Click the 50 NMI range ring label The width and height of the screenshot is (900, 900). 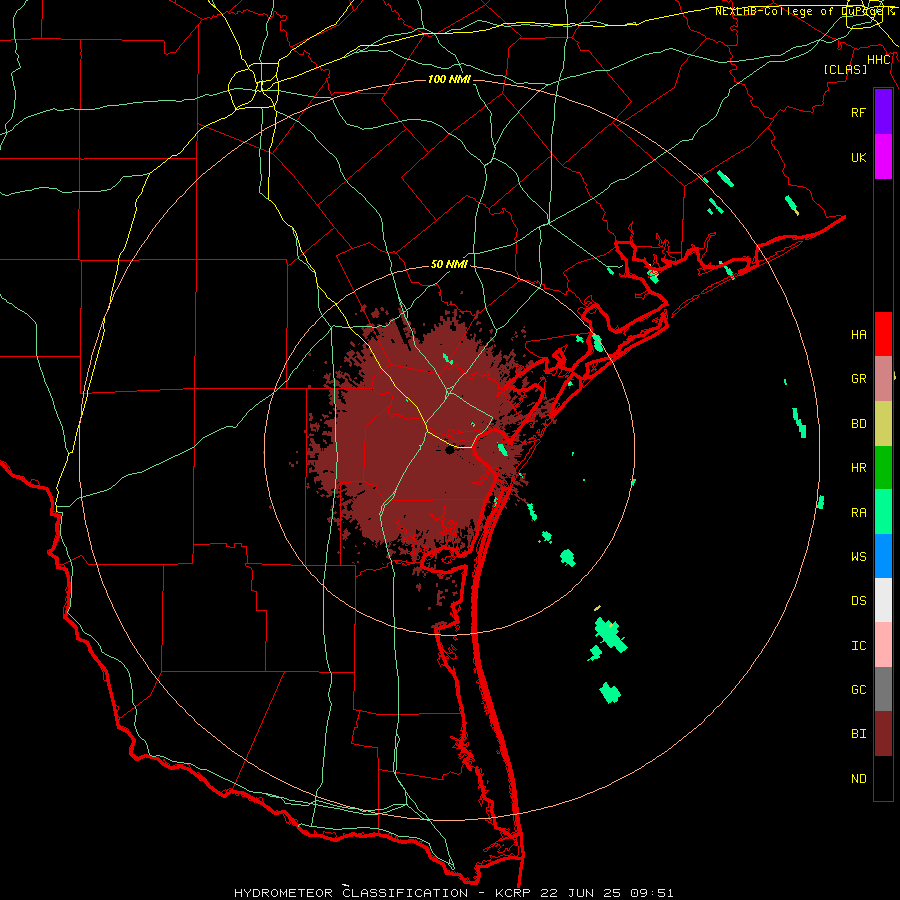449,264
